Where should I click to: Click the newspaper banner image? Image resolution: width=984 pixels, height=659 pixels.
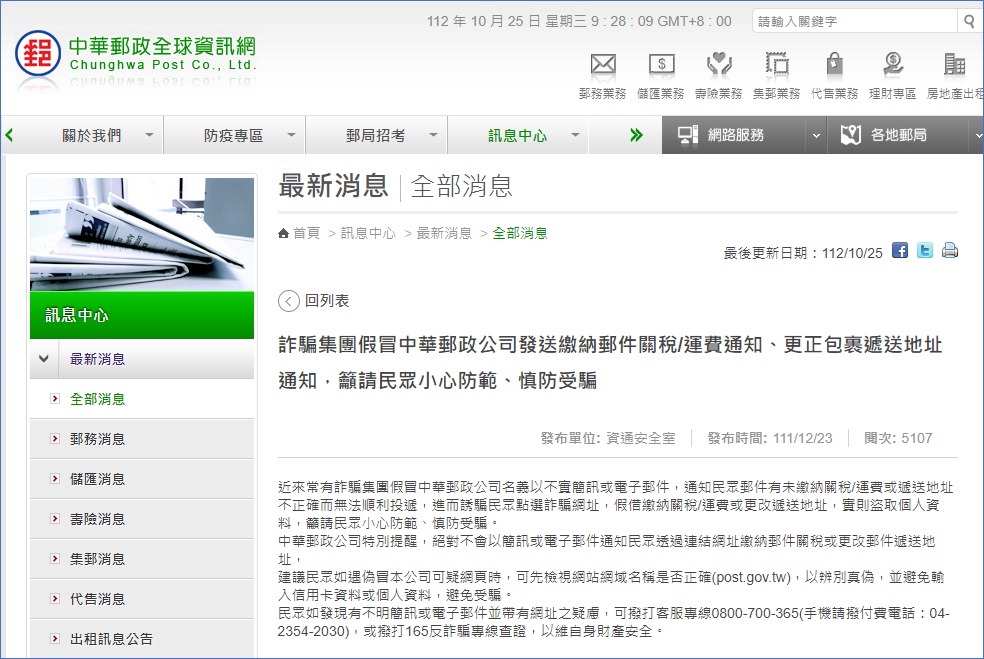pos(142,234)
